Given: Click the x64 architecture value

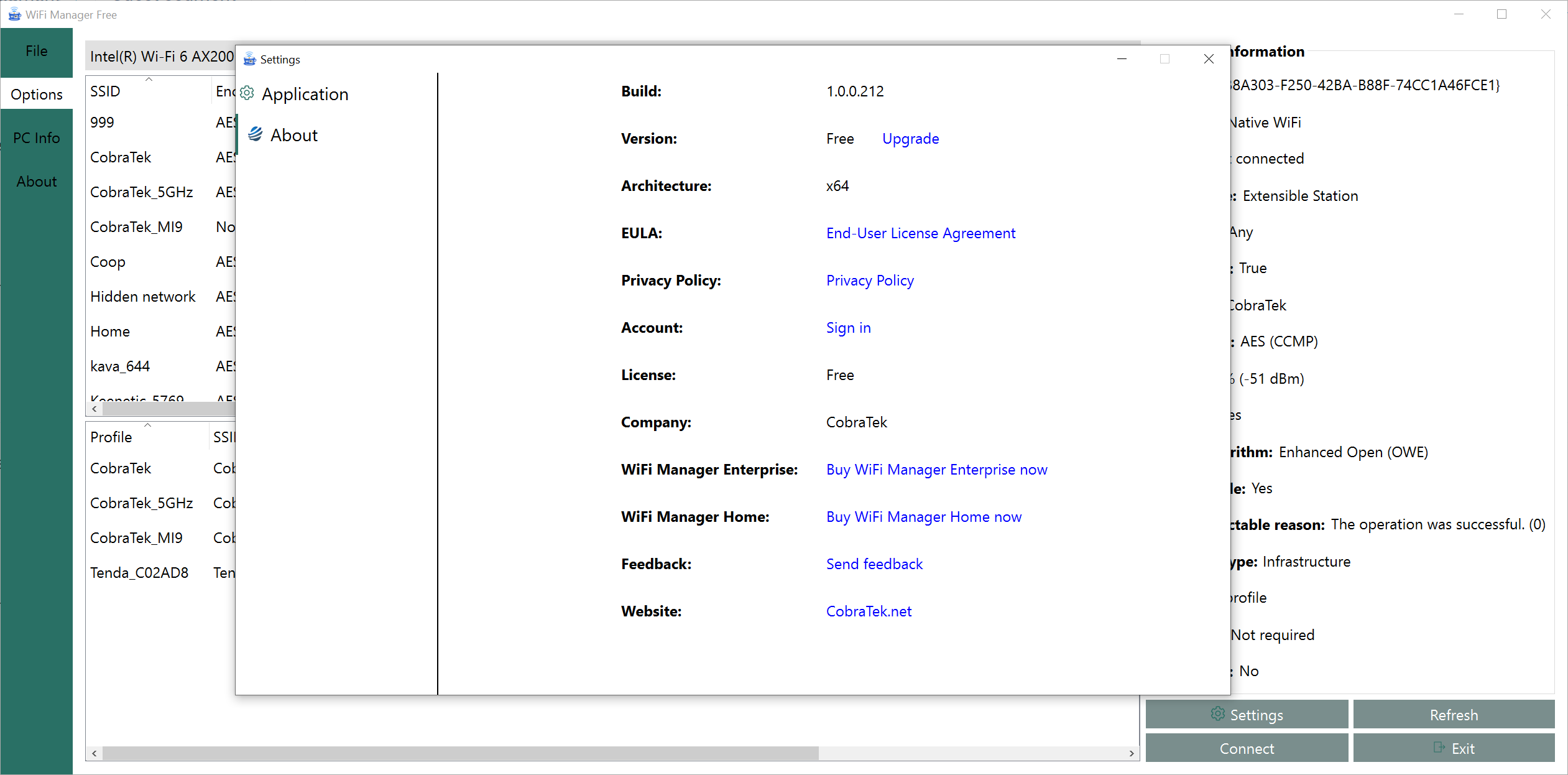Looking at the screenshot, I should click(x=837, y=186).
